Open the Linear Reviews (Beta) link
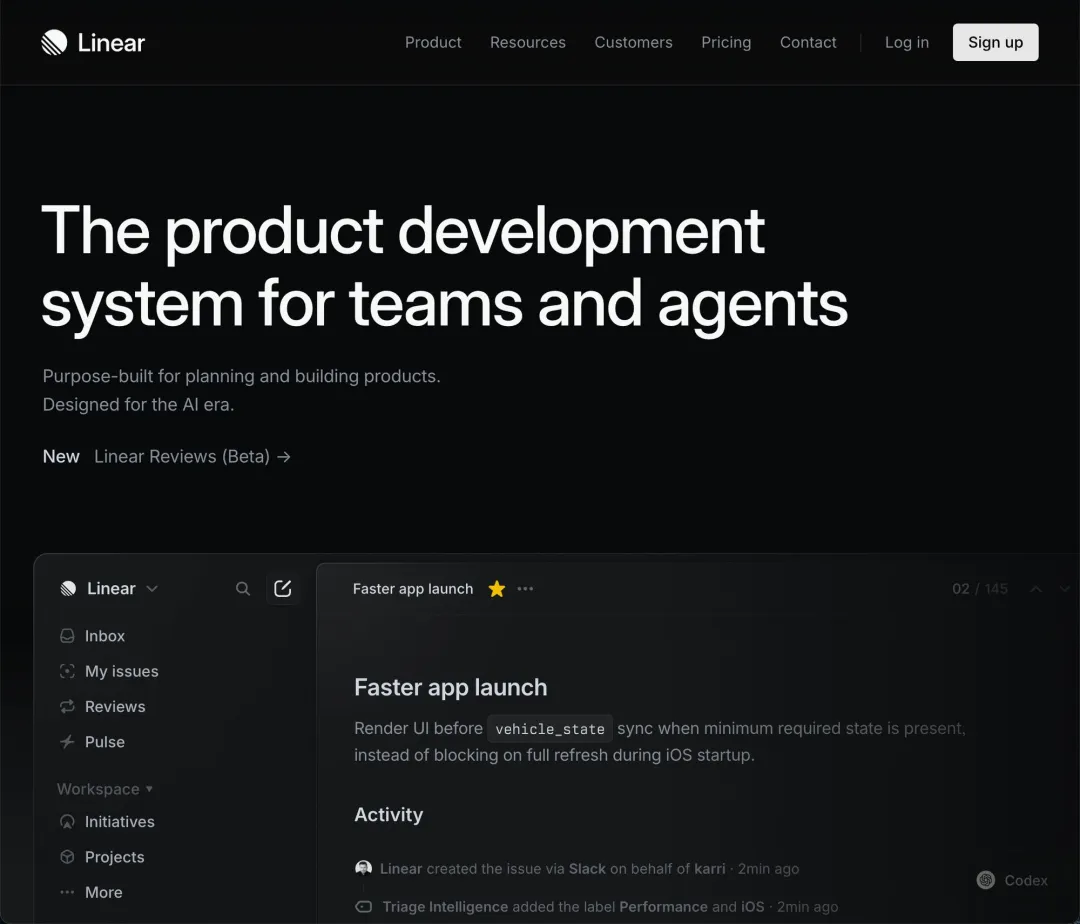Image resolution: width=1080 pixels, height=924 pixels. 192,456
